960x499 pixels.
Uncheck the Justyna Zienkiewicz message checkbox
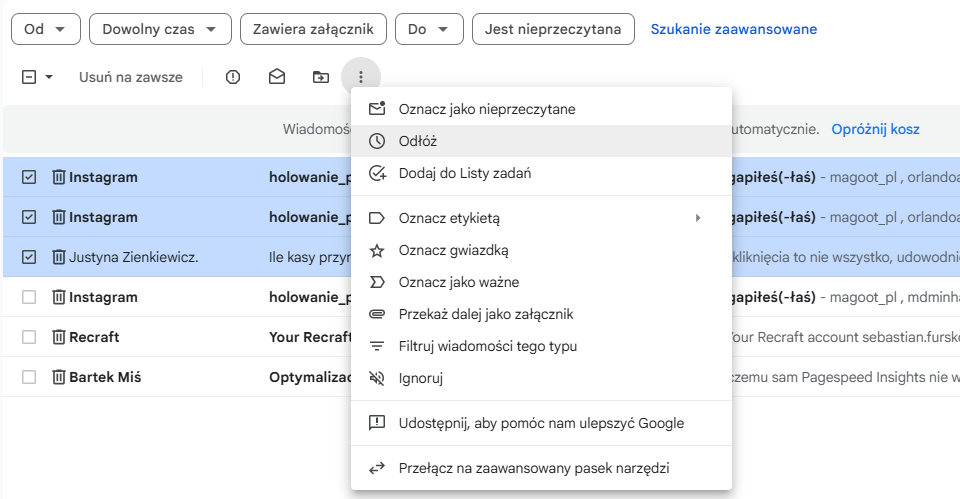[29, 257]
